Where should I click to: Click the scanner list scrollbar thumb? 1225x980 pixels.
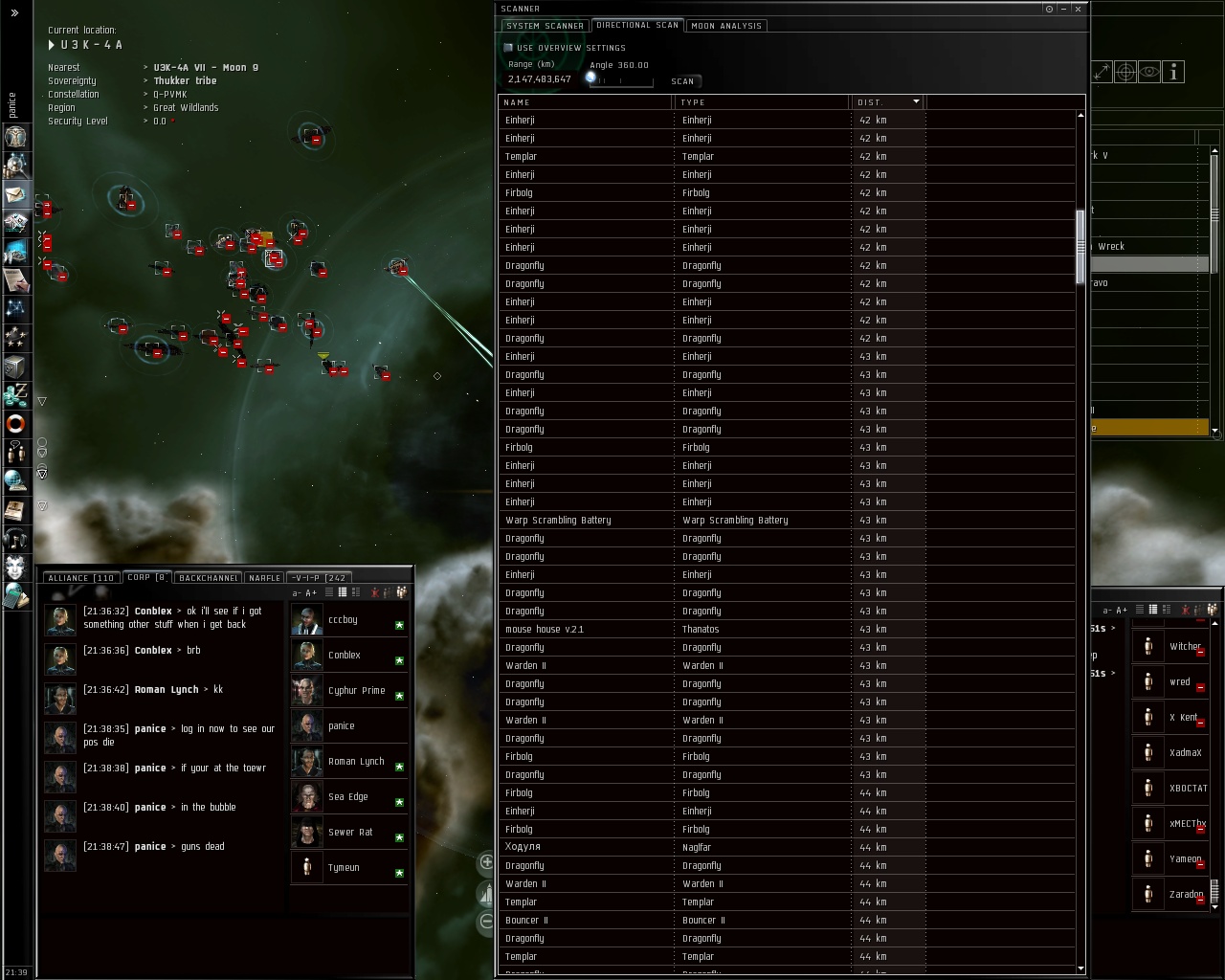1080,245
